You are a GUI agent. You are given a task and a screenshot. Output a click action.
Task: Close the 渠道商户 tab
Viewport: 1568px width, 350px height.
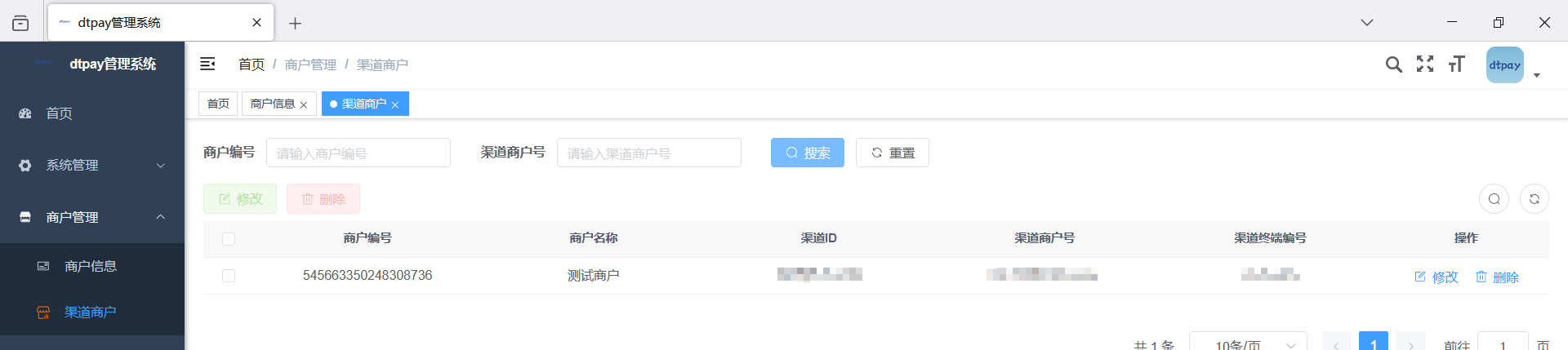[395, 104]
